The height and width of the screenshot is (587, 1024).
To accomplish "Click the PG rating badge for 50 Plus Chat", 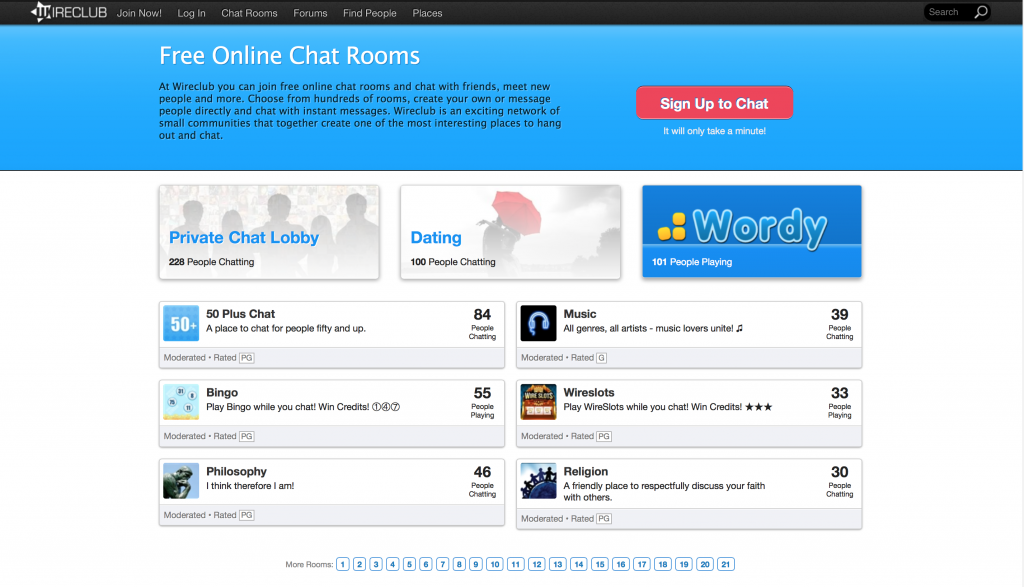I will pyautogui.click(x=246, y=358).
